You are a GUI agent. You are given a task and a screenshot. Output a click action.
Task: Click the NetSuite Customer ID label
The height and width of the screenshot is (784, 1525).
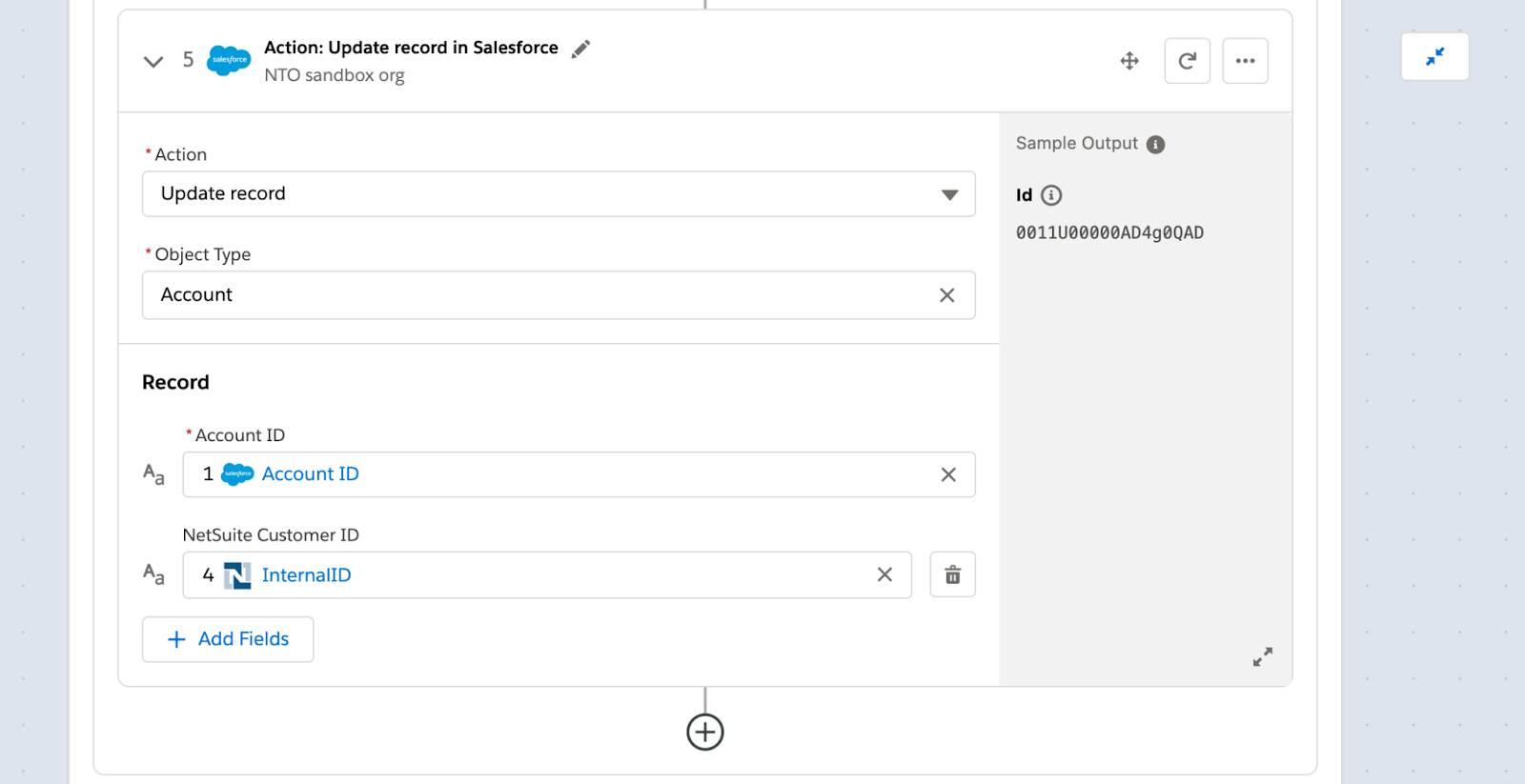[271, 534]
